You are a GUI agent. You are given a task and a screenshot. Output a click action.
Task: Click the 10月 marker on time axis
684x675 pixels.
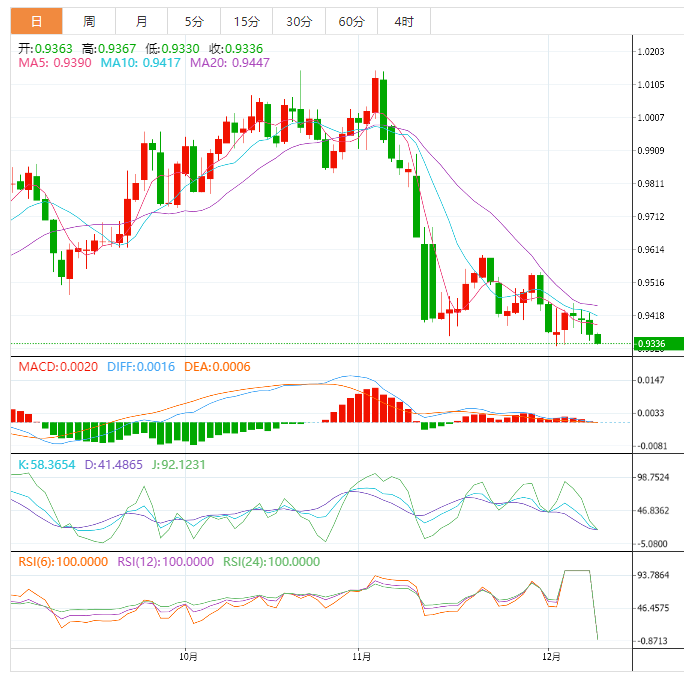(188, 657)
